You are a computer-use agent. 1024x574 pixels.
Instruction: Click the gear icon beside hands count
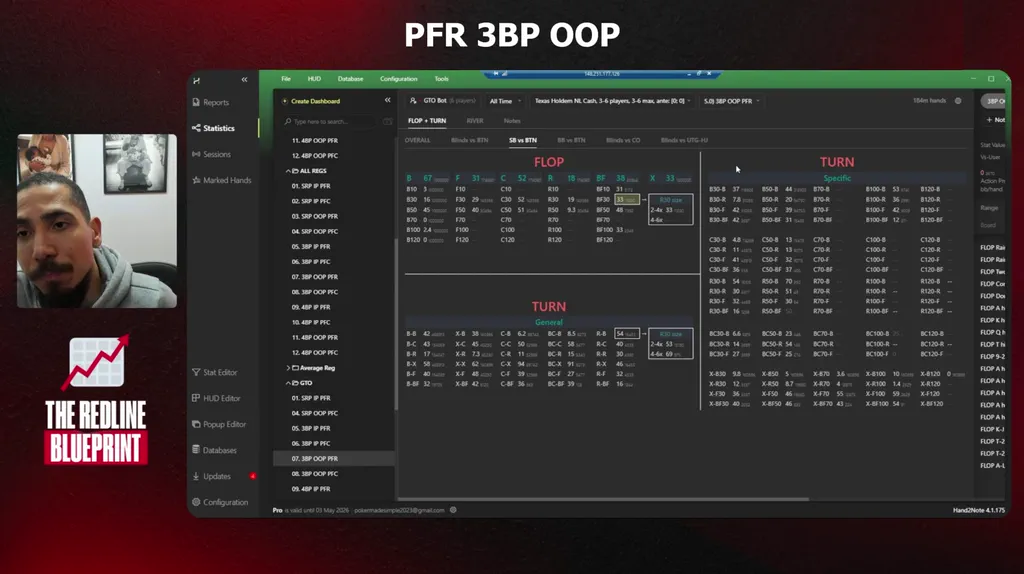tap(958, 101)
